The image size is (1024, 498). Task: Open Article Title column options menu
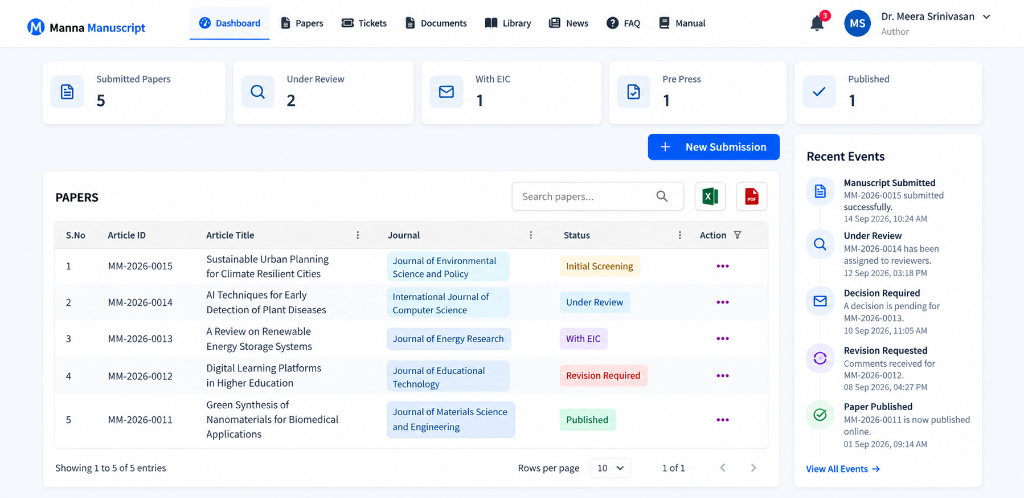pyautogui.click(x=357, y=235)
